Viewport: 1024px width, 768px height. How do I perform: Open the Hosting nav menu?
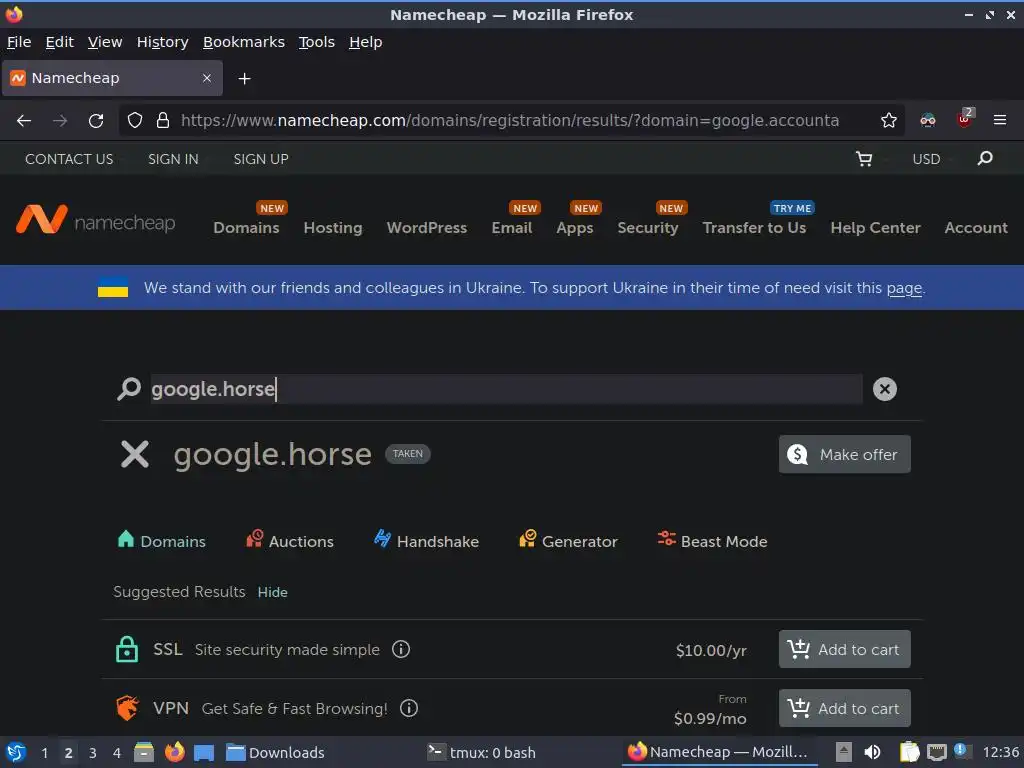(333, 227)
